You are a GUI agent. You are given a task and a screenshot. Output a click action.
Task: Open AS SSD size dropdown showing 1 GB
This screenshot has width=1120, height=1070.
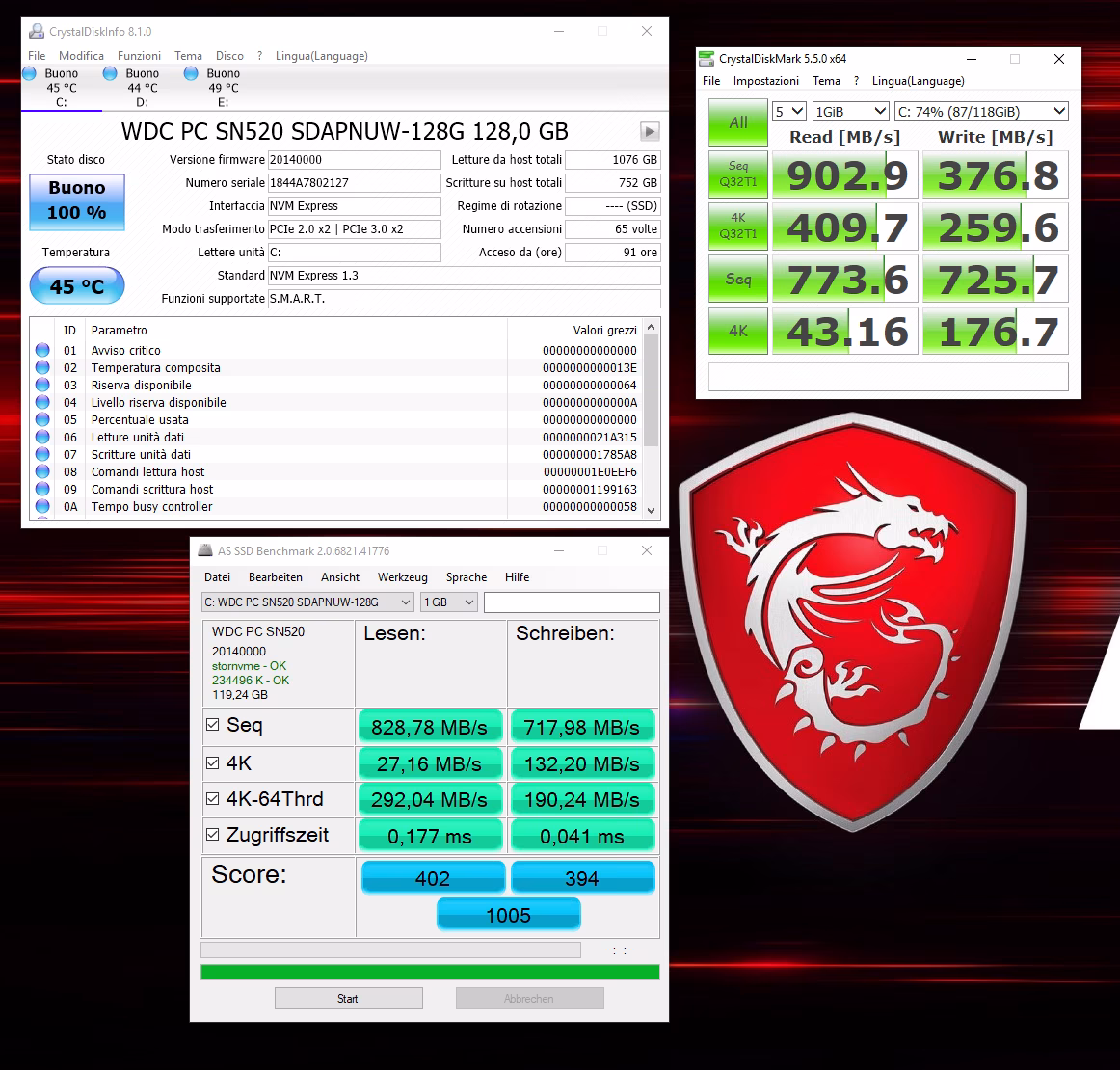point(448,602)
